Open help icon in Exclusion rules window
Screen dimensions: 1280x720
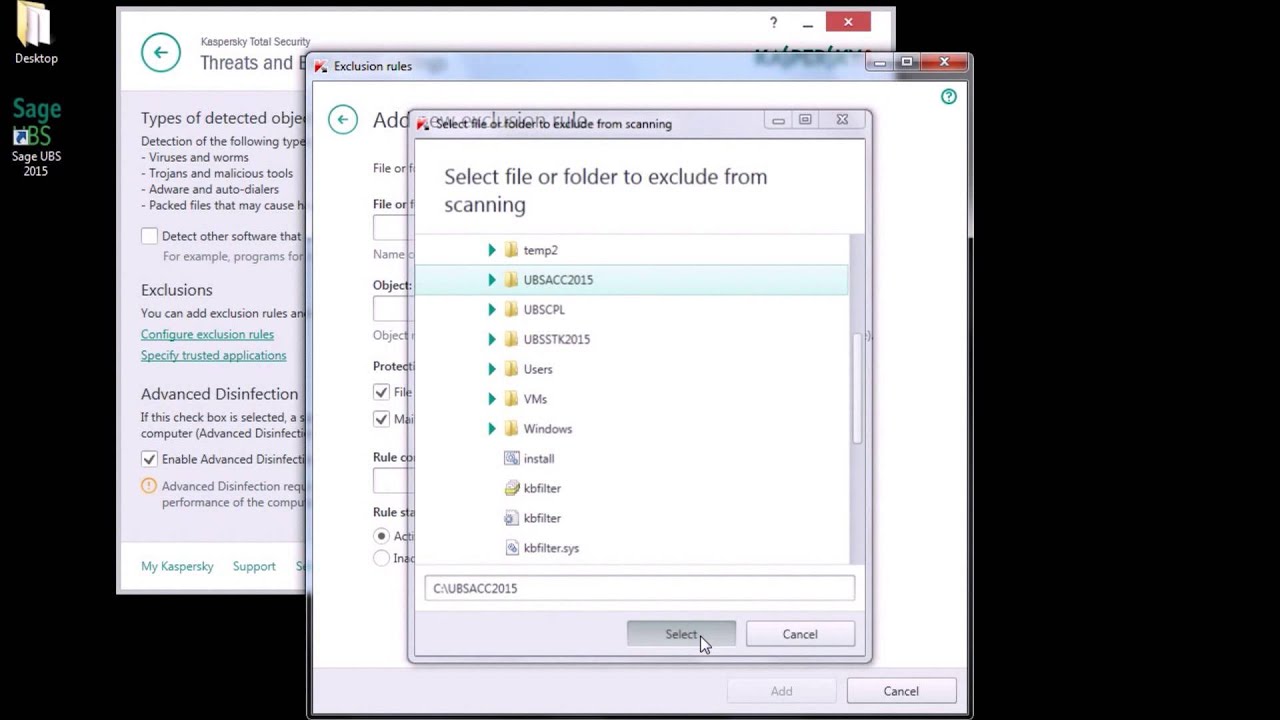click(949, 96)
